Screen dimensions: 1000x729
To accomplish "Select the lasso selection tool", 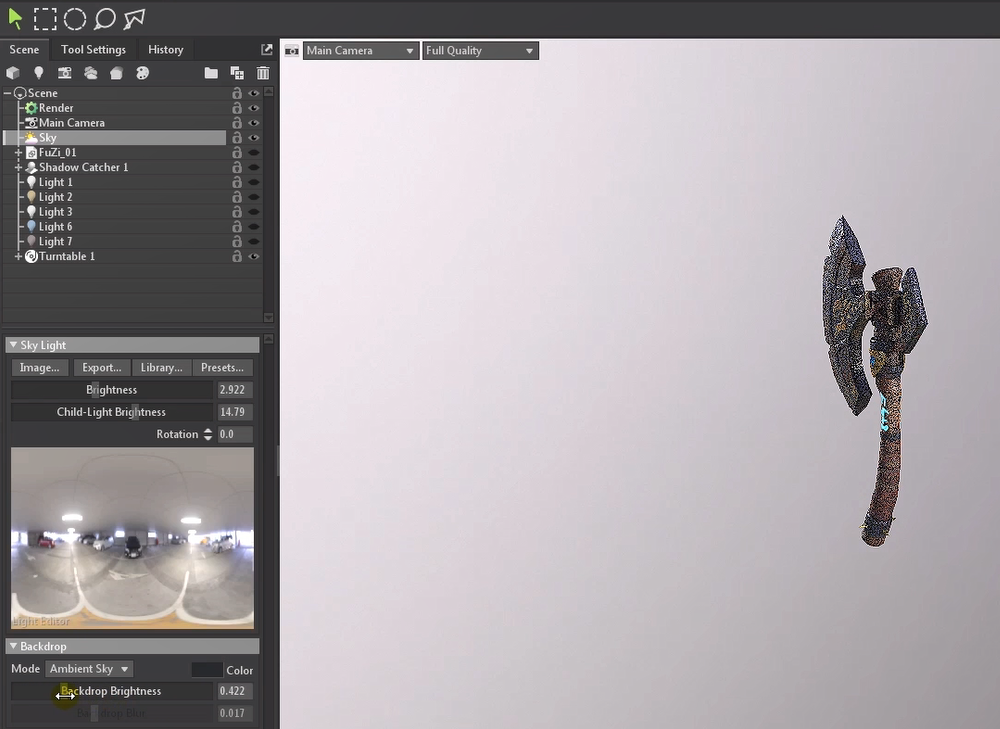I will pos(104,18).
